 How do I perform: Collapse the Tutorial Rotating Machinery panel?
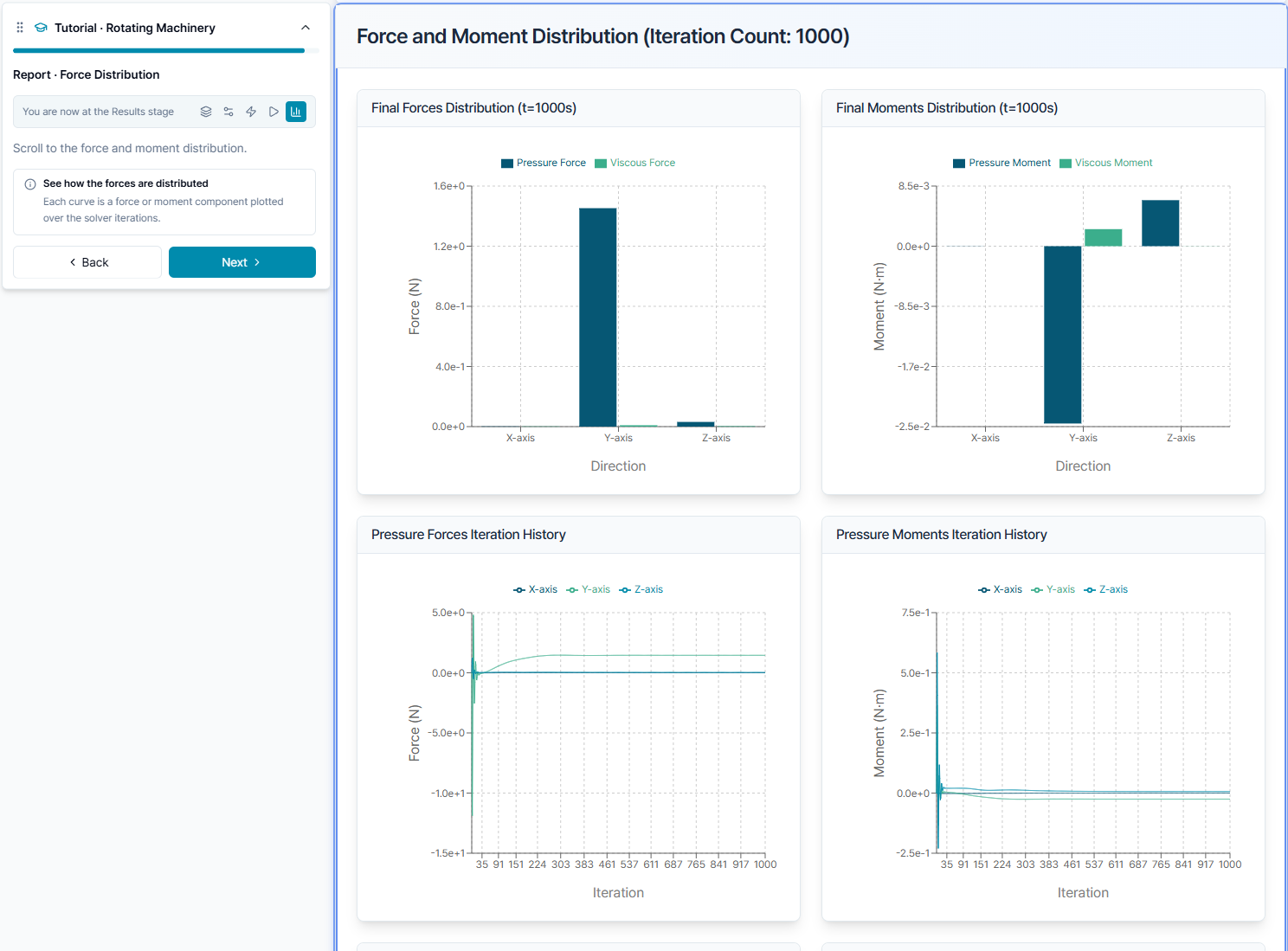click(306, 28)
